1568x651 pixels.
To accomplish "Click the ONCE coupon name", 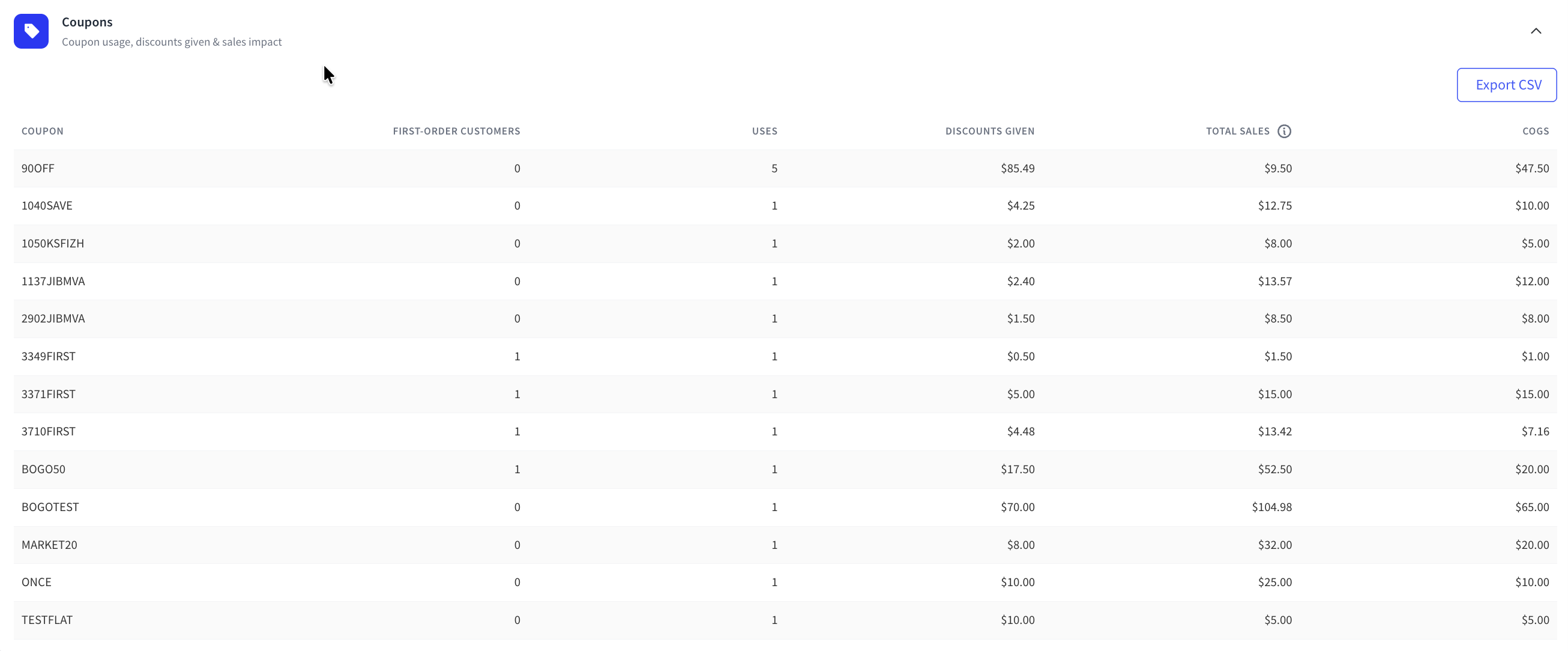I will point(37,582).
